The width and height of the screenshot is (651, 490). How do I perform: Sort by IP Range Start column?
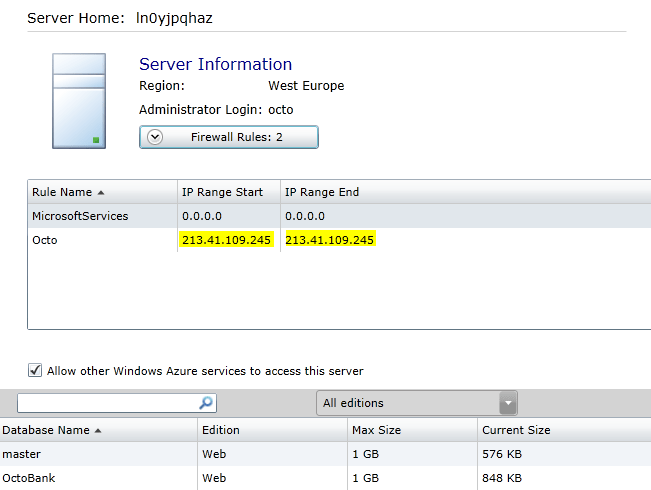pyautogui.click(x=221, y=192)
